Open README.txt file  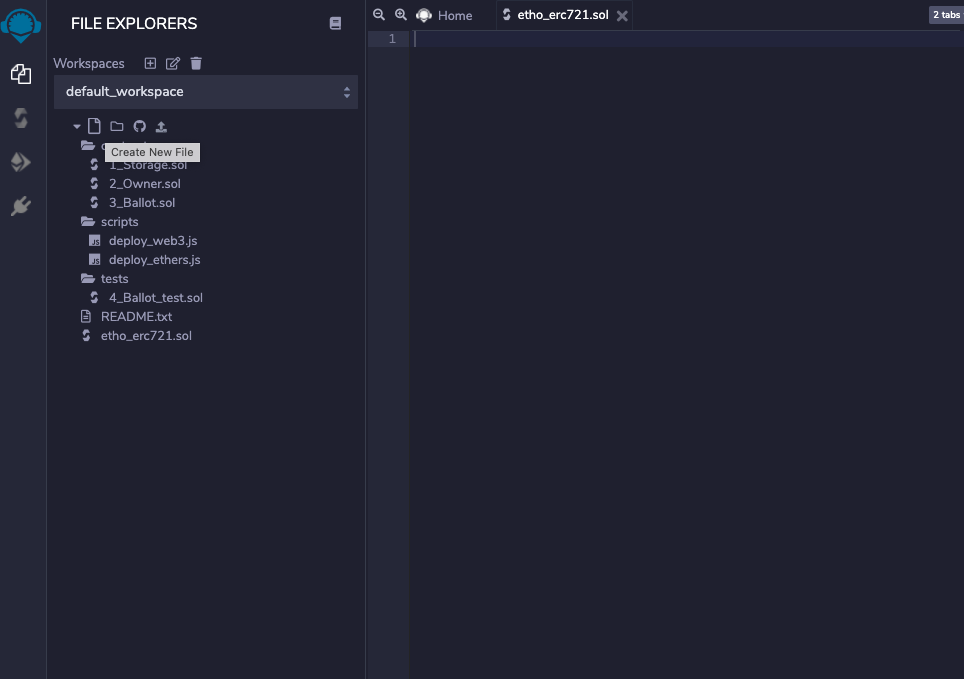[x=136, y=317]
